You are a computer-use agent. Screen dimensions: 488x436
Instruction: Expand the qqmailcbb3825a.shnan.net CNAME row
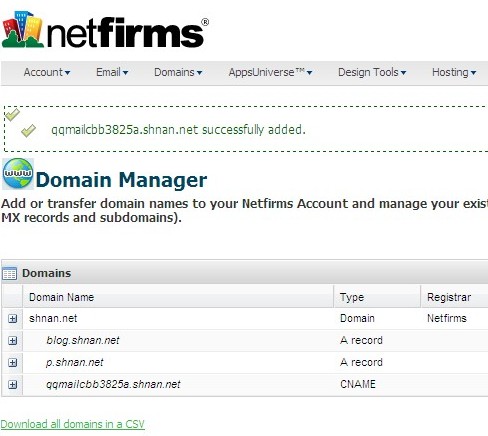tap(12, 385)
